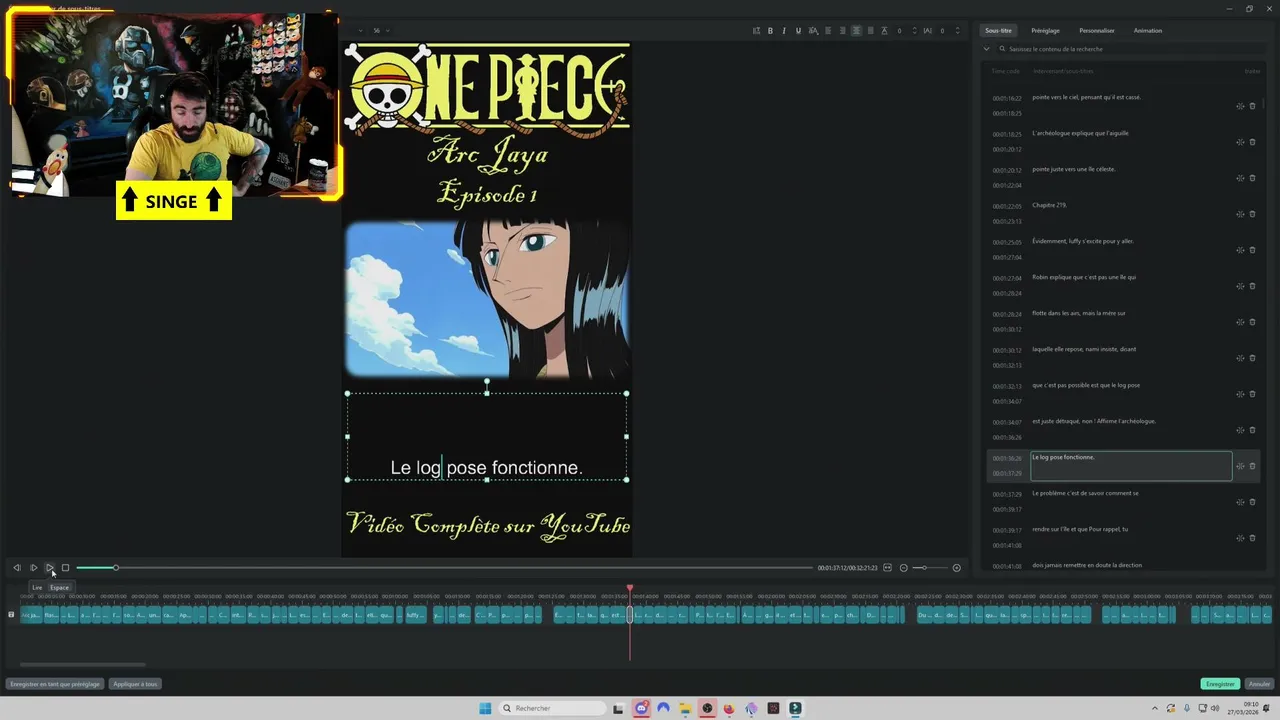The image size is (1280, 720).
Task: Align subtitle text left
Action: coord(828,31)
